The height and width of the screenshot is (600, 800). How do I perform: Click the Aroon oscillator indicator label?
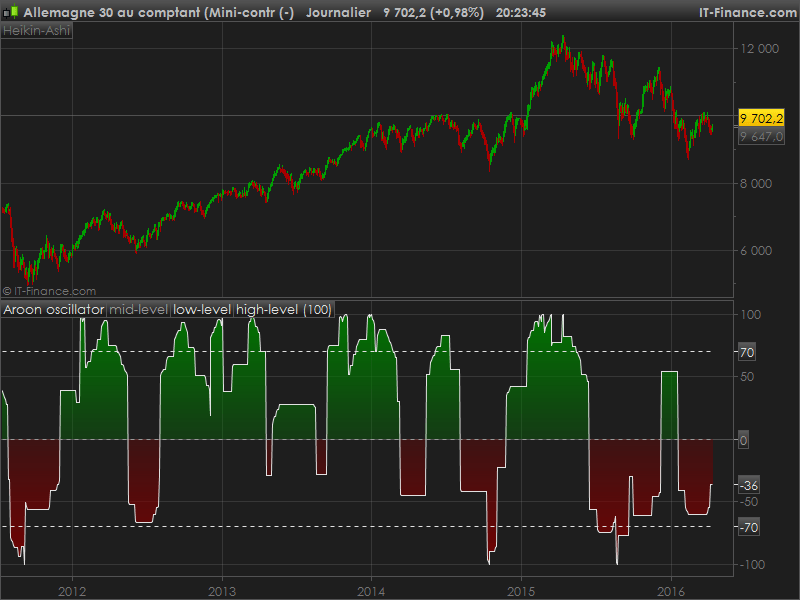tap(54, 310)
